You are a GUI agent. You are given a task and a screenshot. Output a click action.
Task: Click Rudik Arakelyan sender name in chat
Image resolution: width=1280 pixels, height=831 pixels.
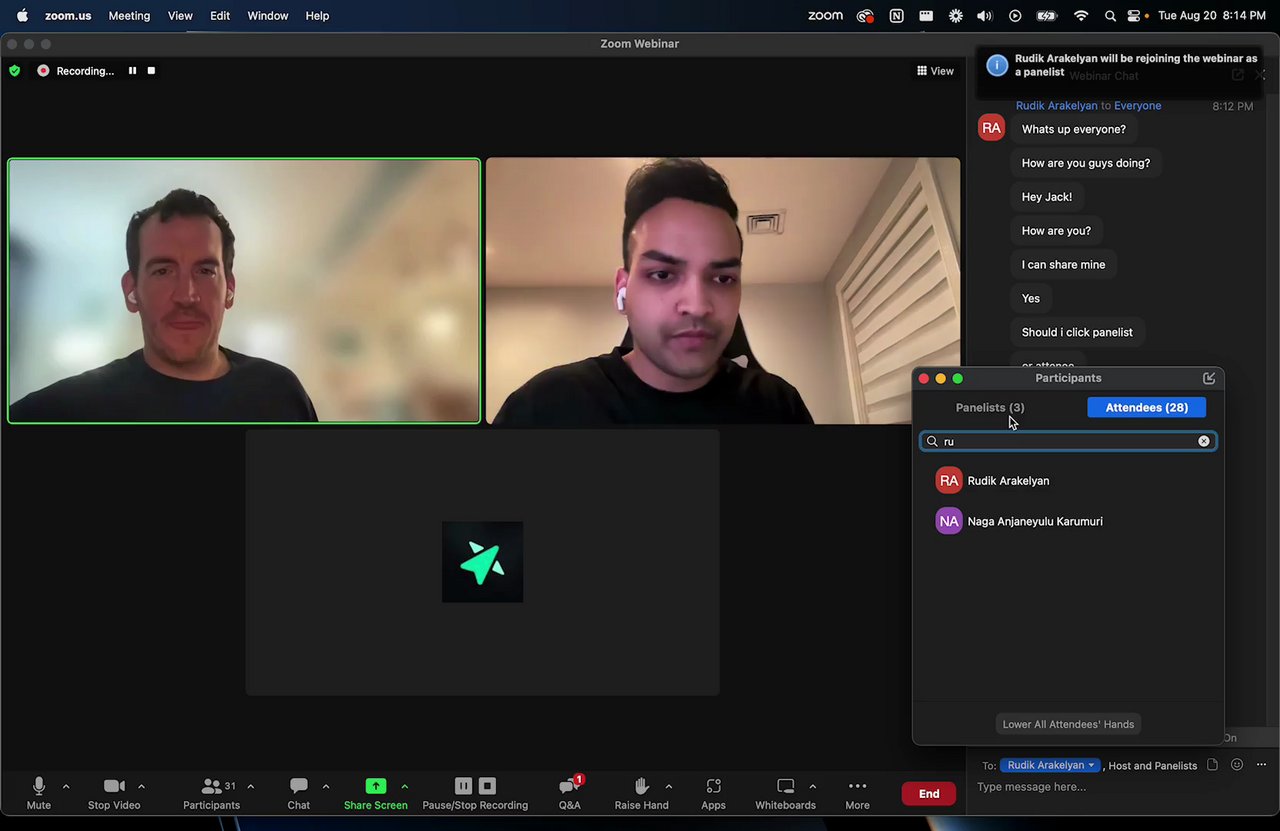(1056, 106)
